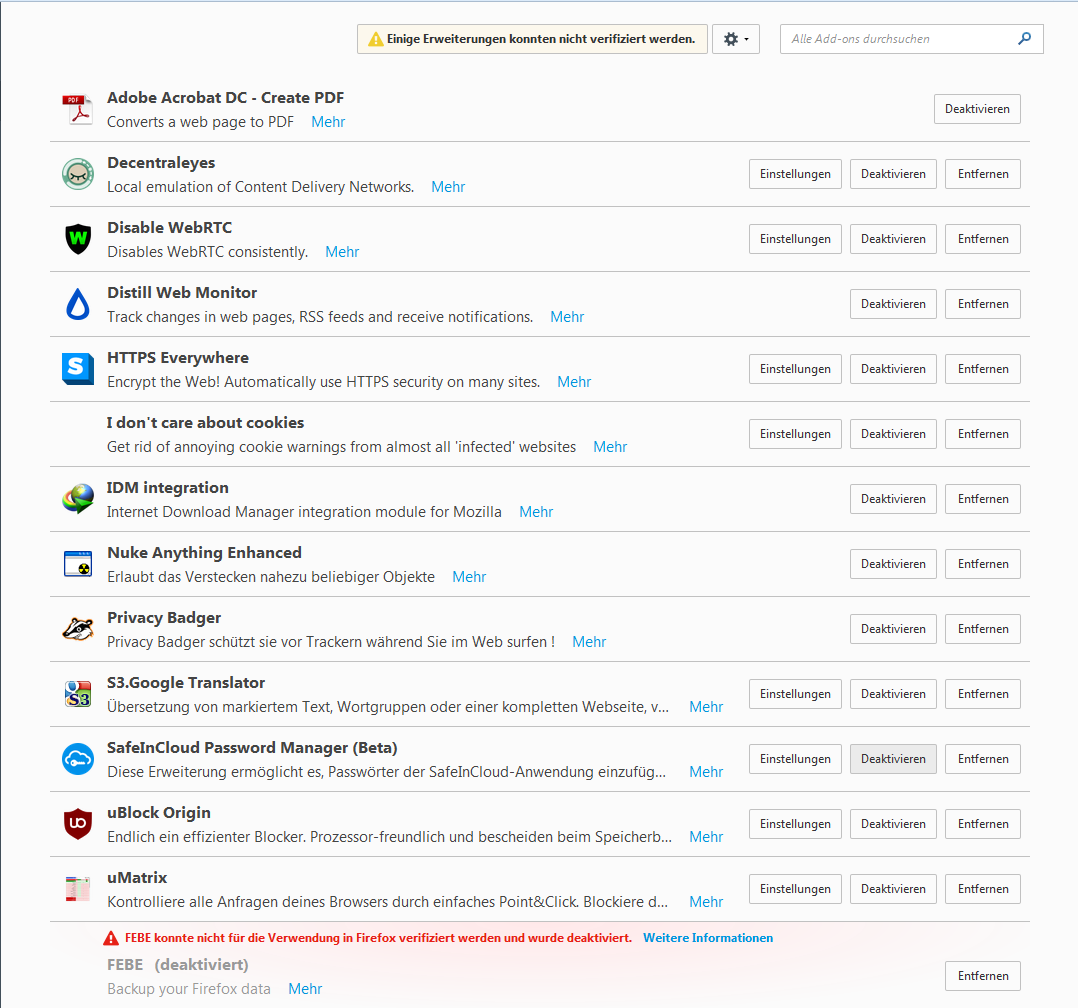The width and height of the screenshot is (1078, 1008).
Task: Expand the Nuke Anything Enhanced Mehr details
Action: coord(469,577)
